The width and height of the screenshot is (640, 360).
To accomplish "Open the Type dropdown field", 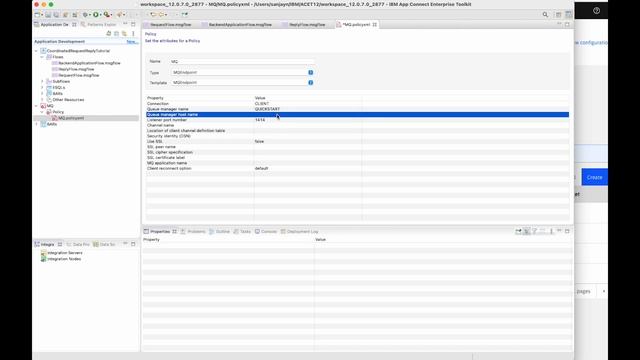I will 239,72.
